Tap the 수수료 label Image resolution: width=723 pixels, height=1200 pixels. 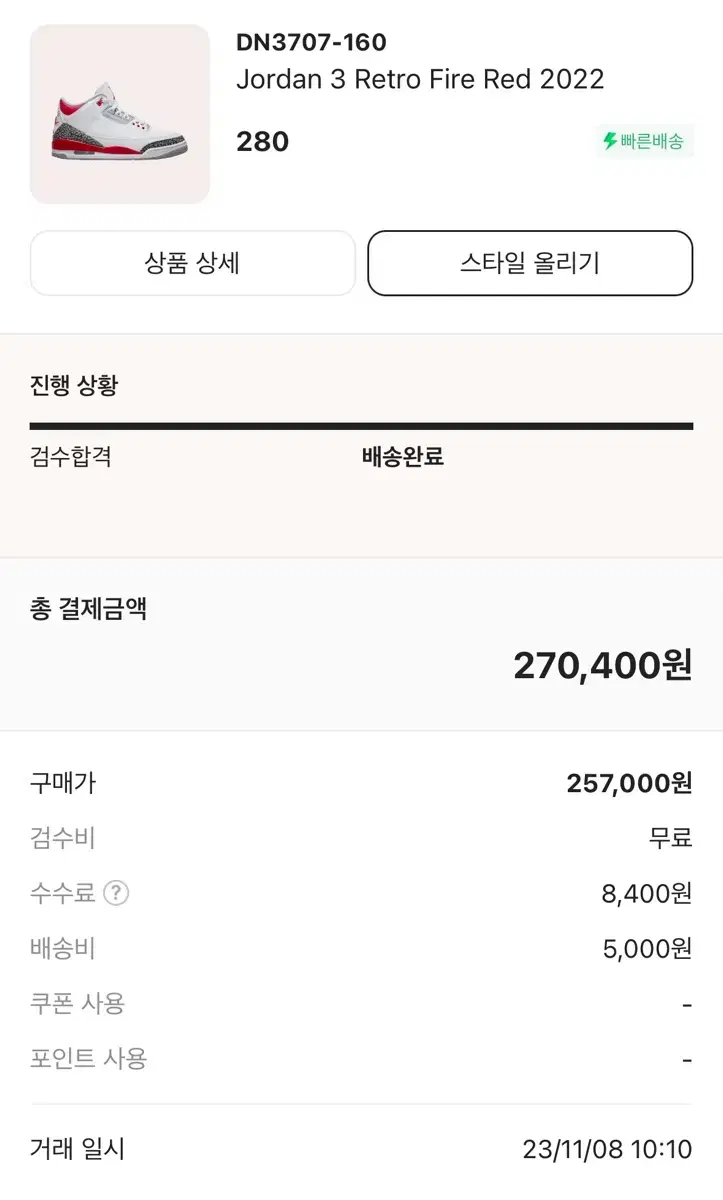(63, 893)
